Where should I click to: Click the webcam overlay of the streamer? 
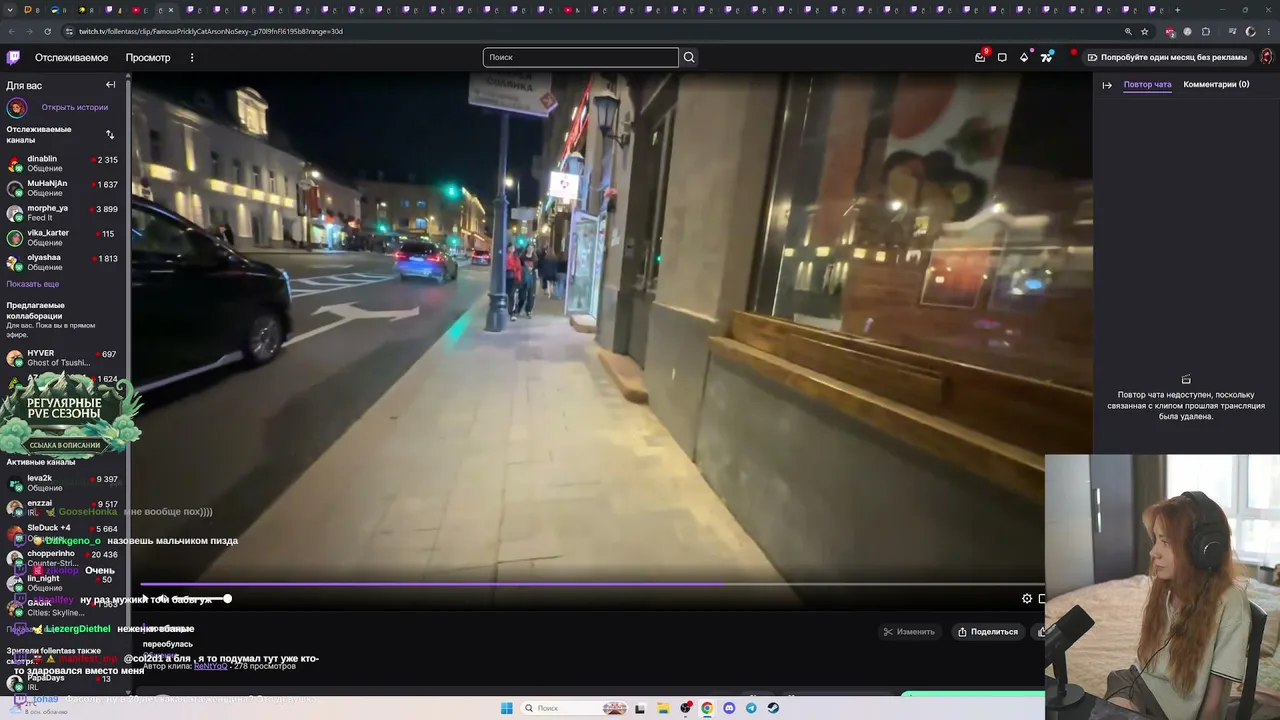pos(1162,587)
